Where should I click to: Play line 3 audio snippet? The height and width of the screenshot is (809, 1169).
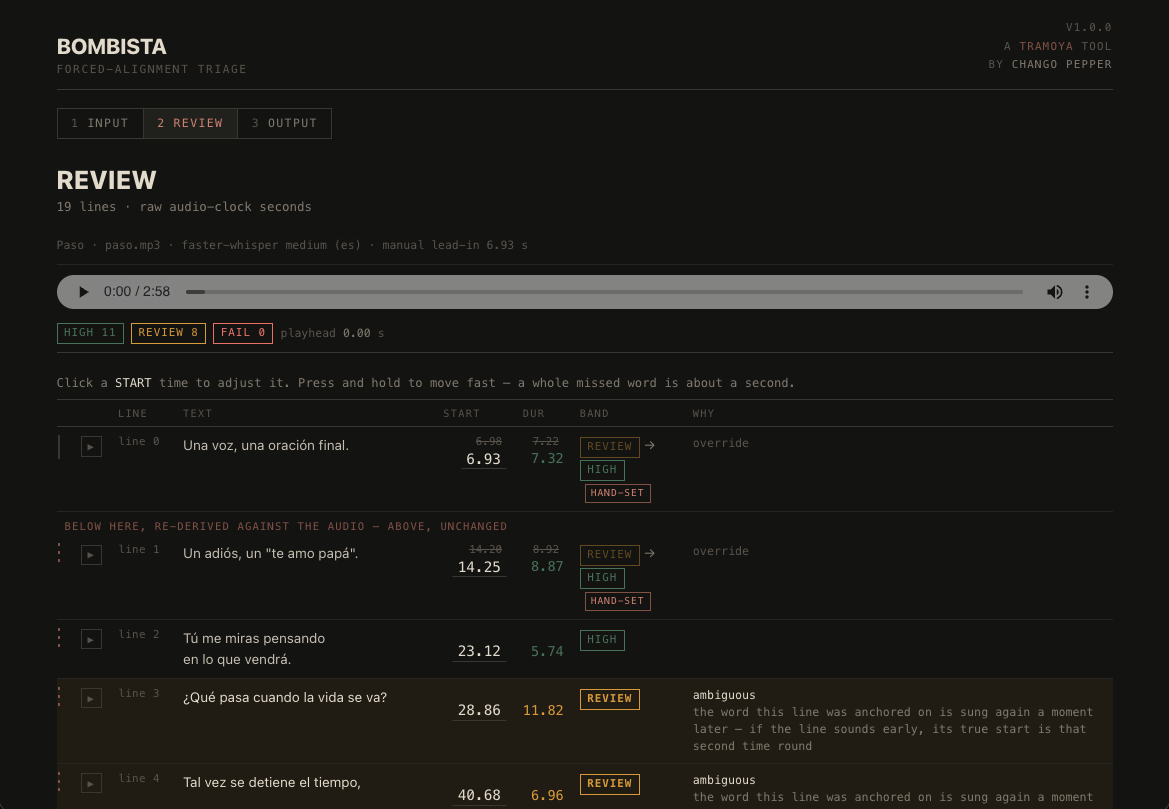[91, 698]
